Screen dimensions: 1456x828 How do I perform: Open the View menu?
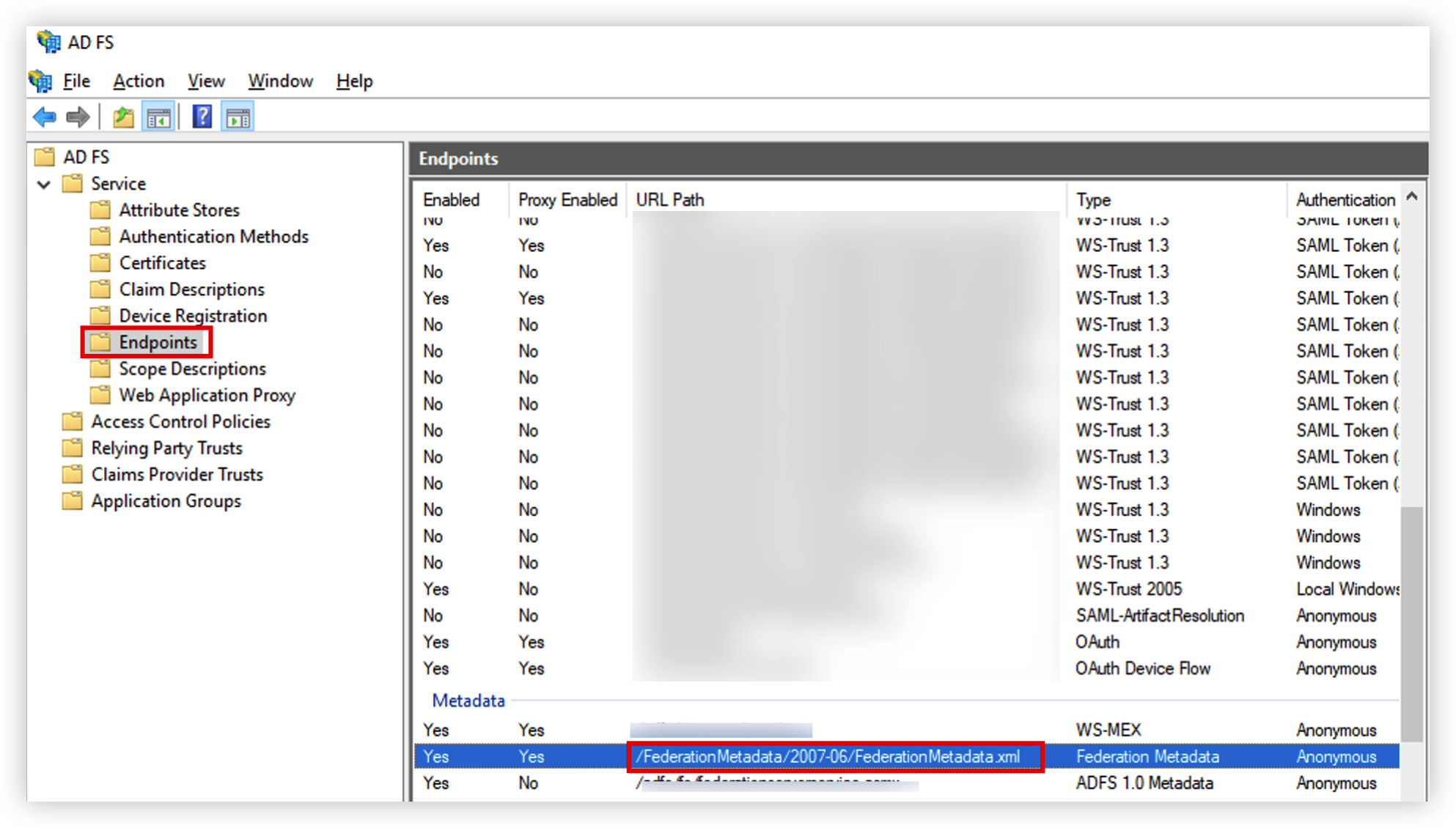tap(206, 81)
